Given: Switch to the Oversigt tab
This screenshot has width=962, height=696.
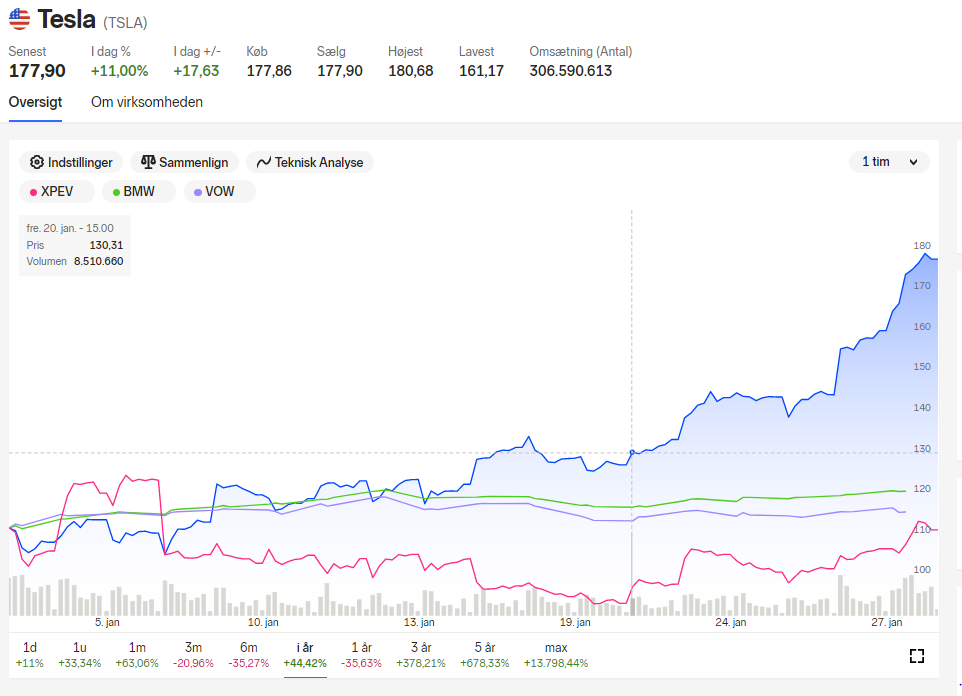Looking at the screenshot, I should 35,102.
